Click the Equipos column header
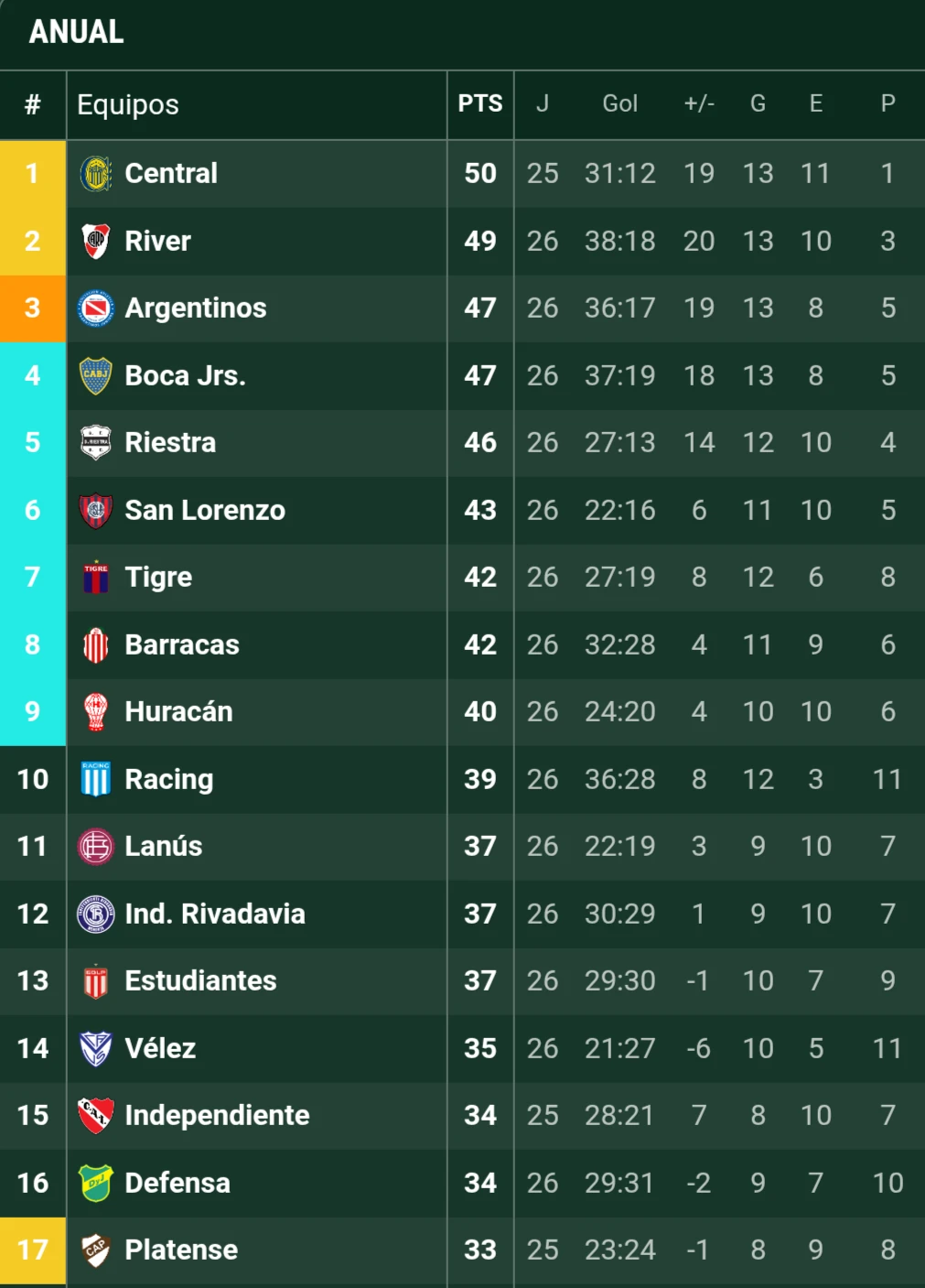Screen dimensions: 925x1288 [x=128, y=105]
